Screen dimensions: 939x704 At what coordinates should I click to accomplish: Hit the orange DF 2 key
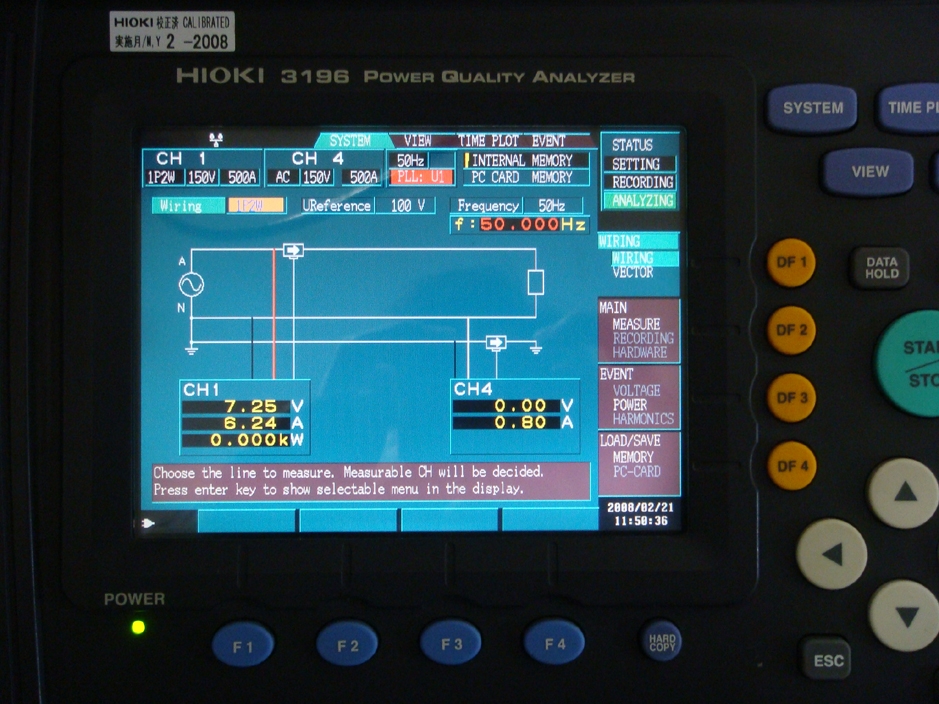[x=791, y=330]
